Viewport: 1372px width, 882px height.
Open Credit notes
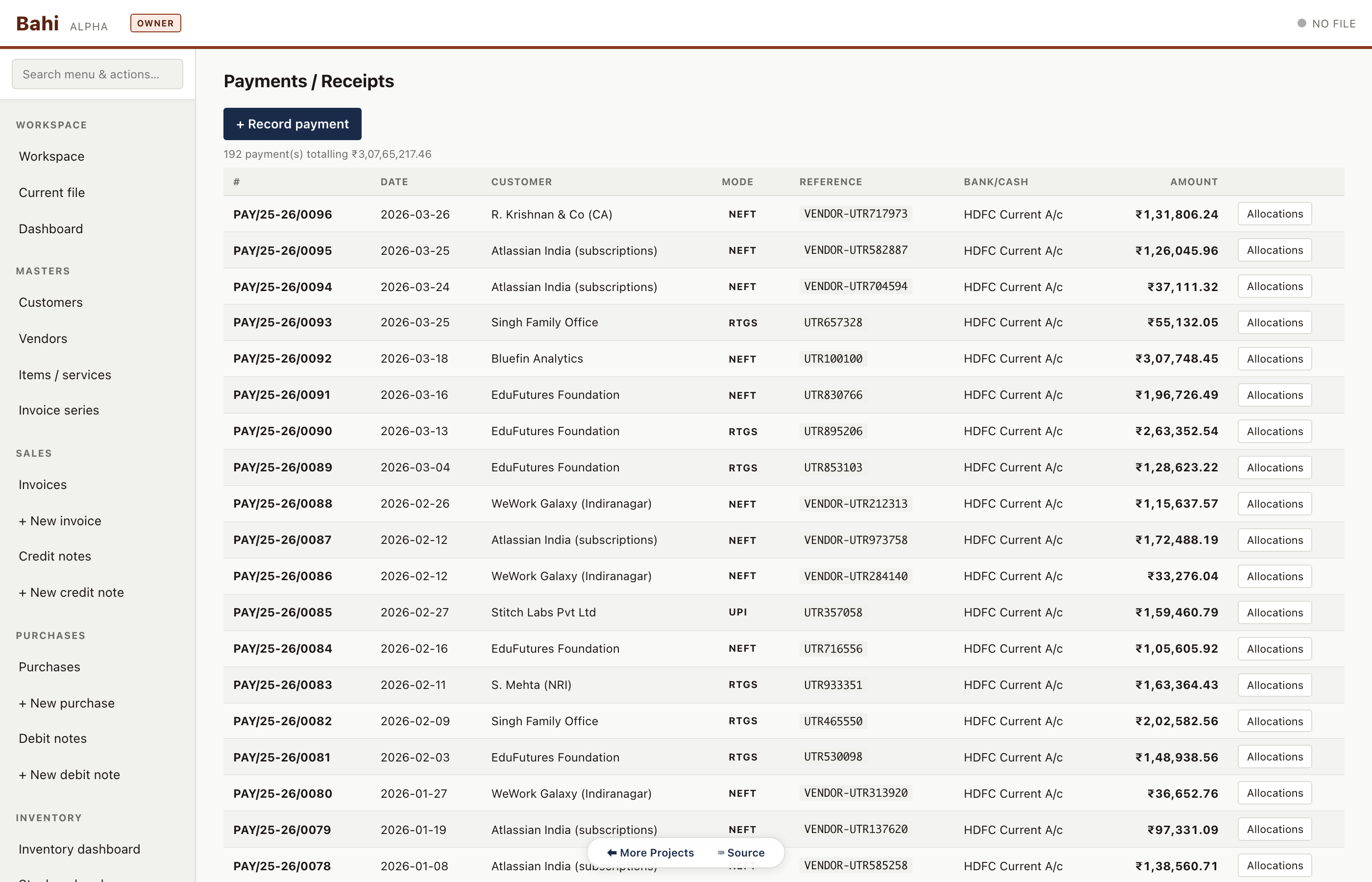(54, 556)
